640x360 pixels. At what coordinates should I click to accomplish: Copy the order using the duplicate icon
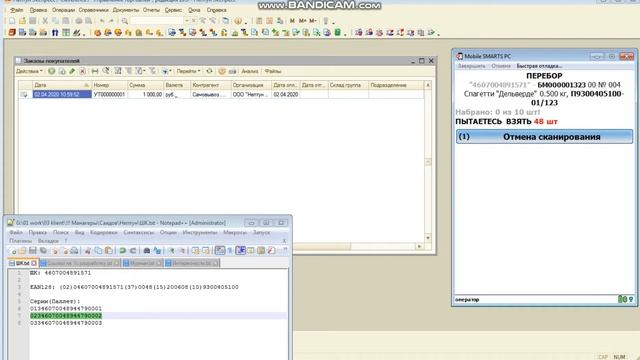point(62,71)
